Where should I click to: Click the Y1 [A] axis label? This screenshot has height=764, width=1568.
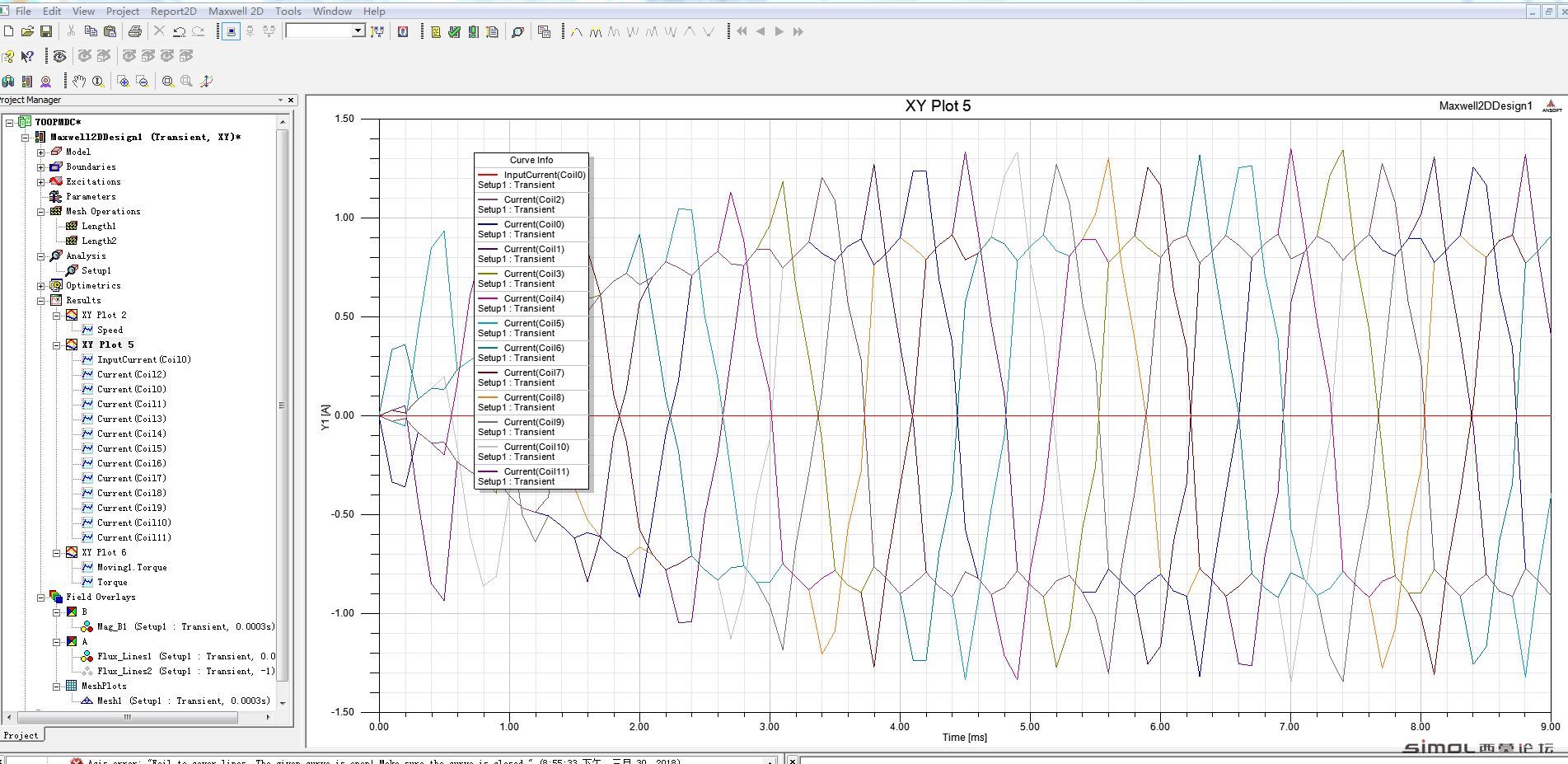(x=325, y=416)
